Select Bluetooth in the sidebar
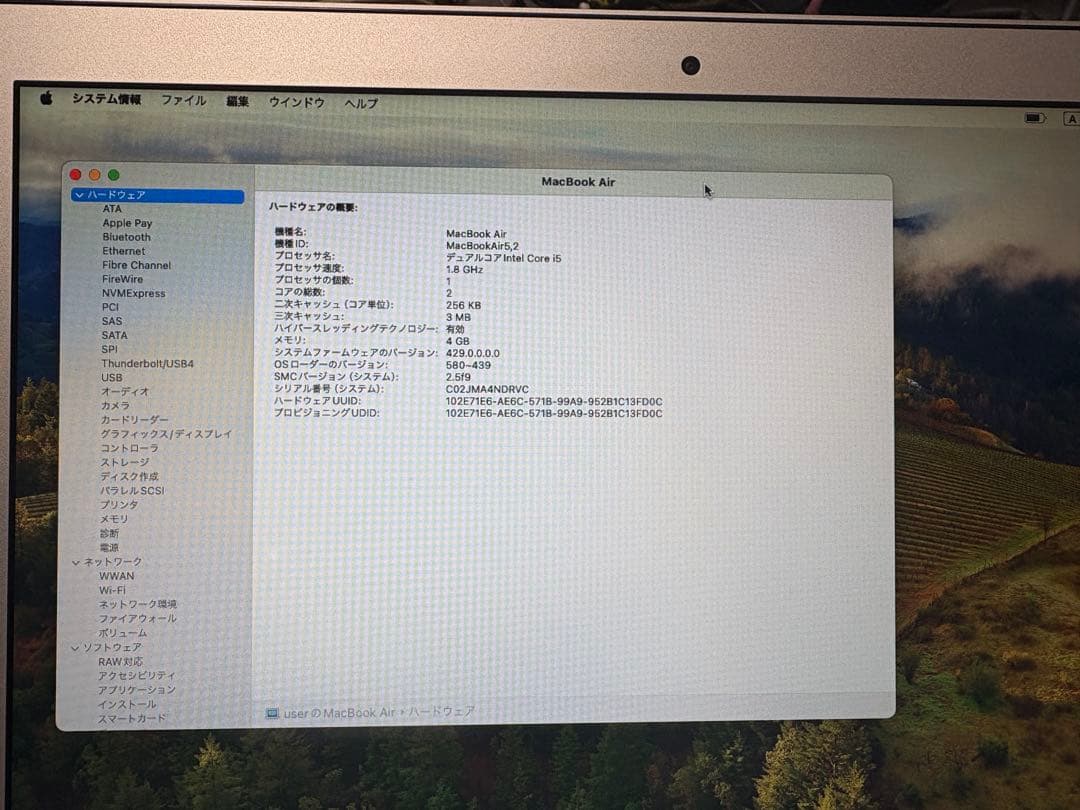 tap(127, 236)
